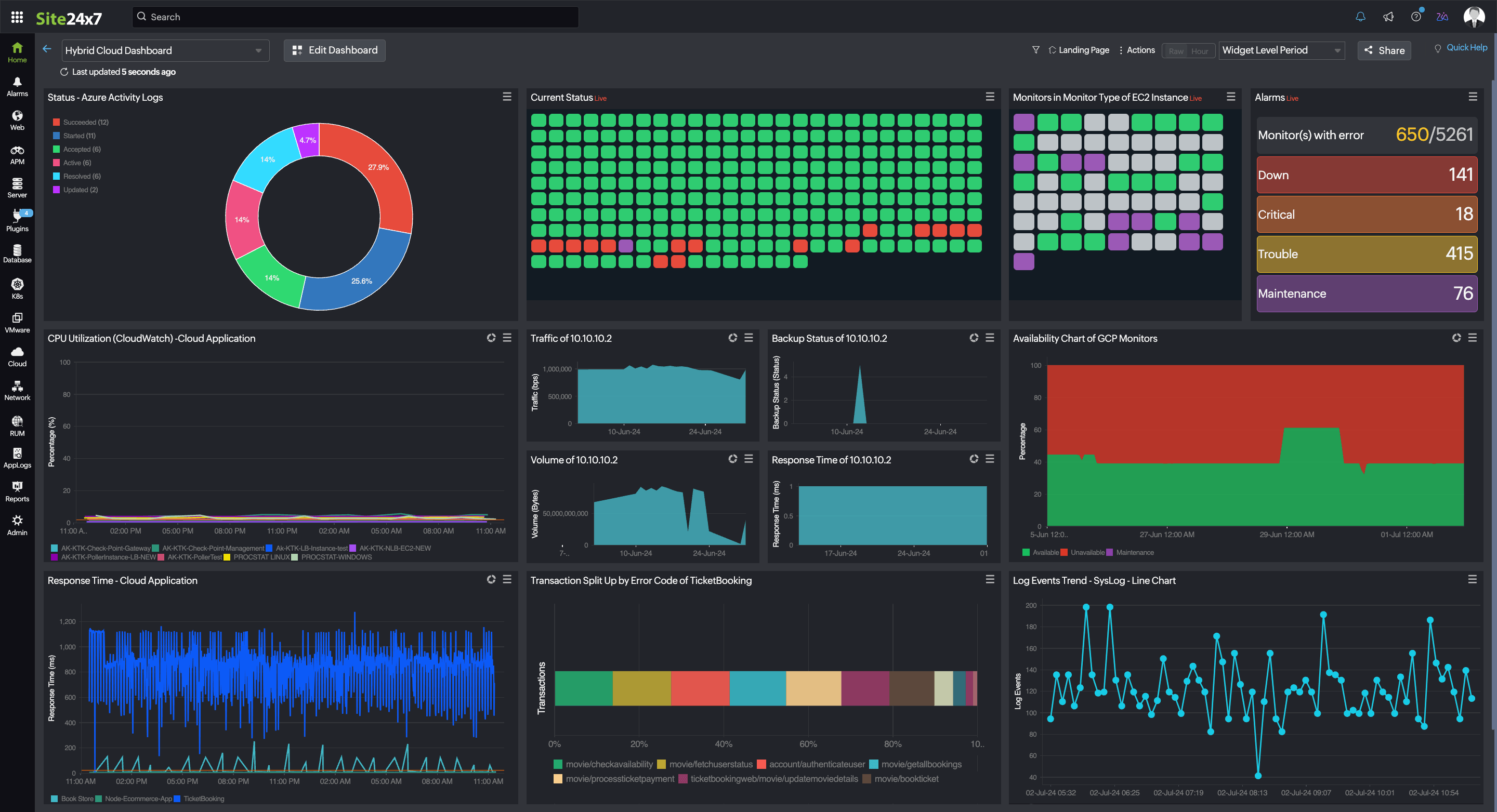Click inside the top search field
Image resolution: width=1497 pixels, height=812 pixels.
(x=354, y=16)
